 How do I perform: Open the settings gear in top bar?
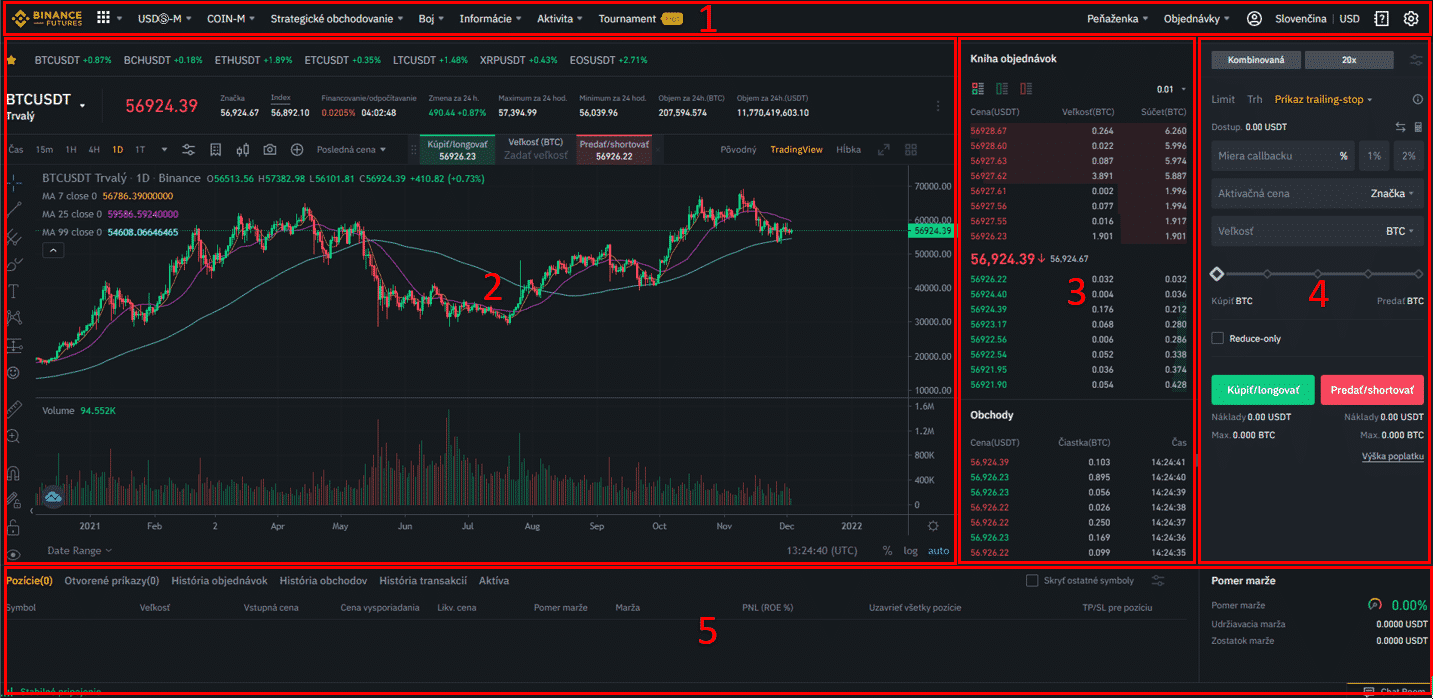(x=1411, y=19)
